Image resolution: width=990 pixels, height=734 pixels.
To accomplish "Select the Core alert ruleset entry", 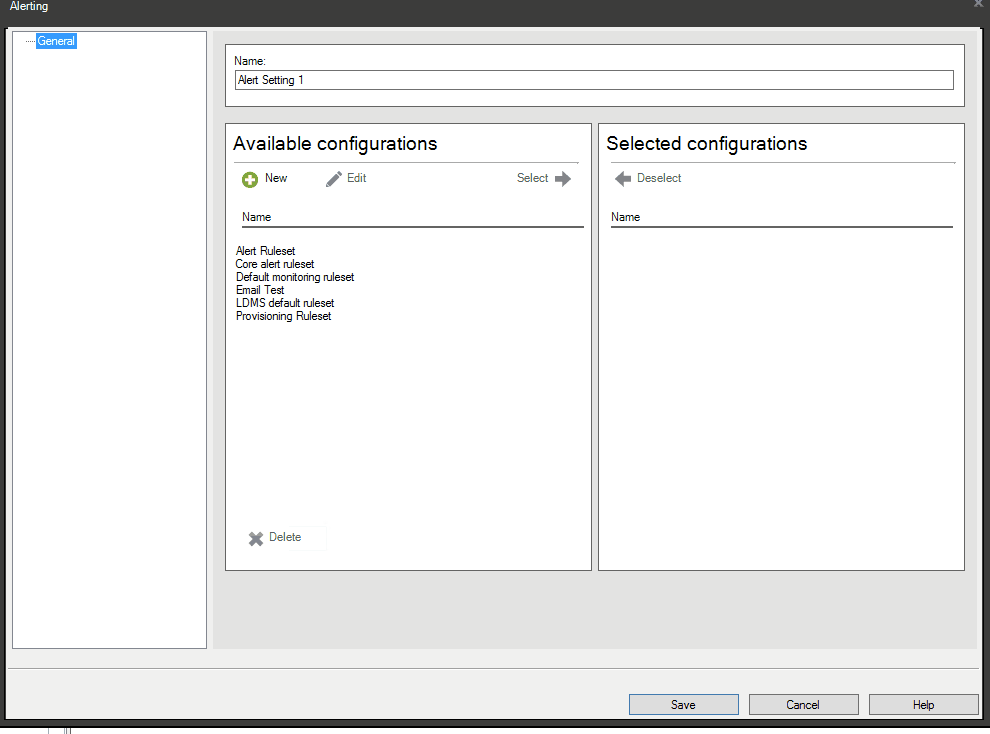I will click(x=274, y=264).
